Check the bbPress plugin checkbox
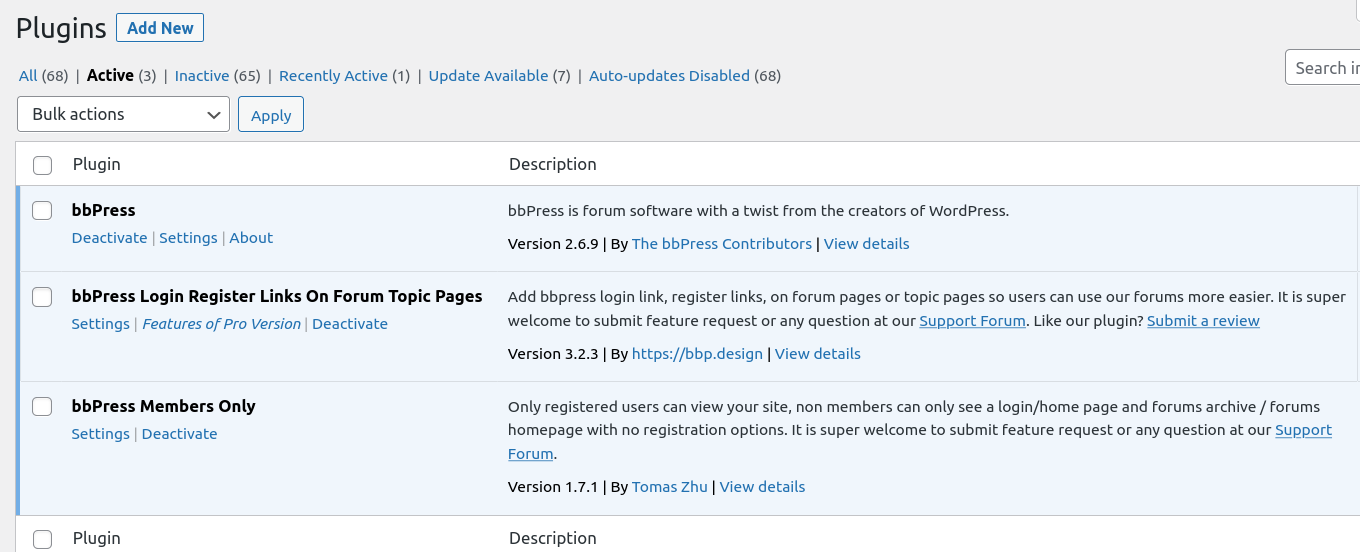This screenshot has width=1360, height=552. [42, 211]
